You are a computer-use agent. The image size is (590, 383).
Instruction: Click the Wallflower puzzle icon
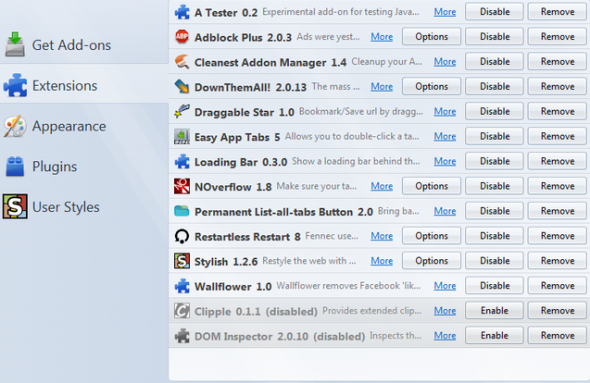coord(182,286)
